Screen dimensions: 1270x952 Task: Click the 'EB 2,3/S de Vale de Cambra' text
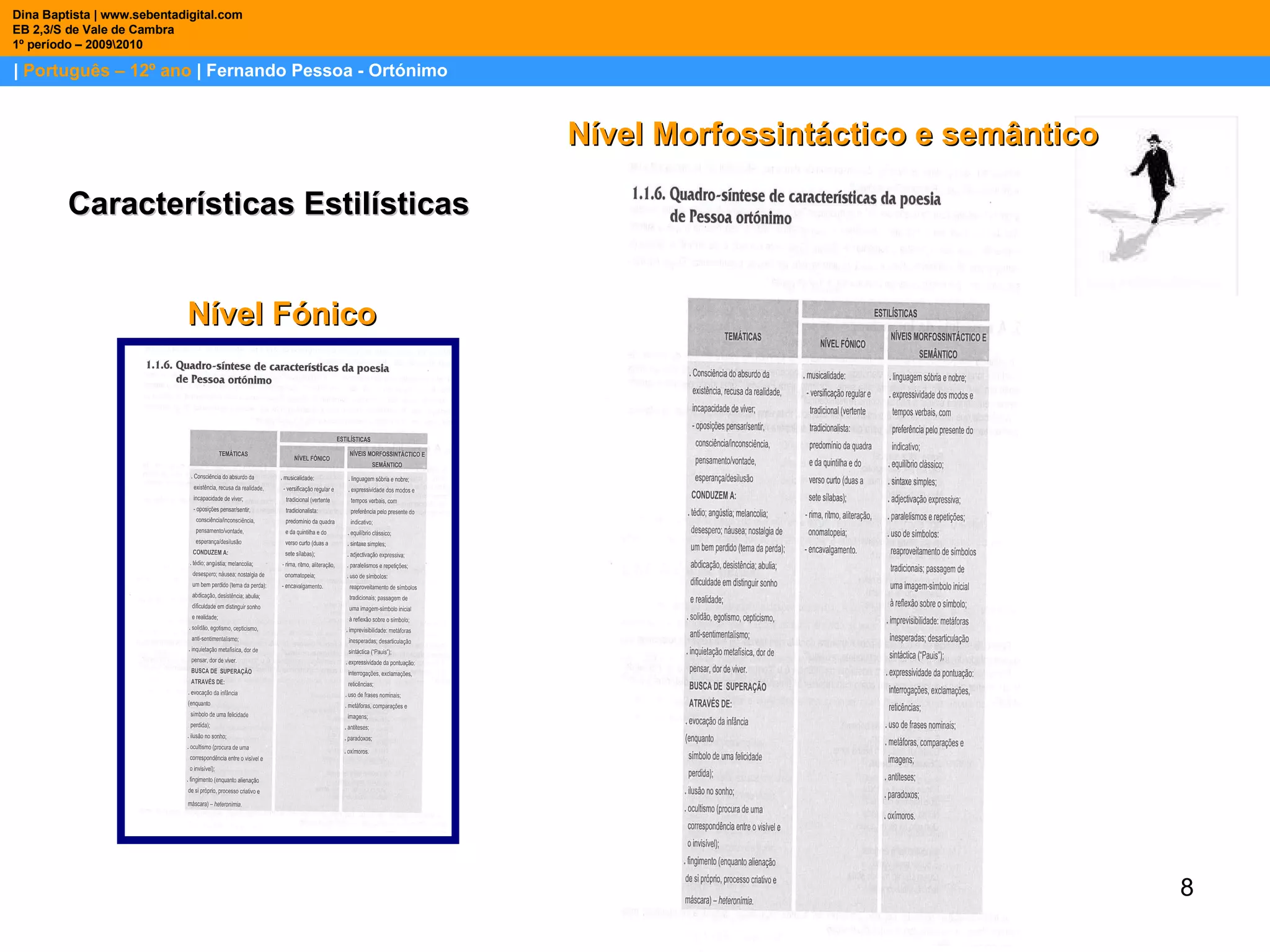coord(93,29)
